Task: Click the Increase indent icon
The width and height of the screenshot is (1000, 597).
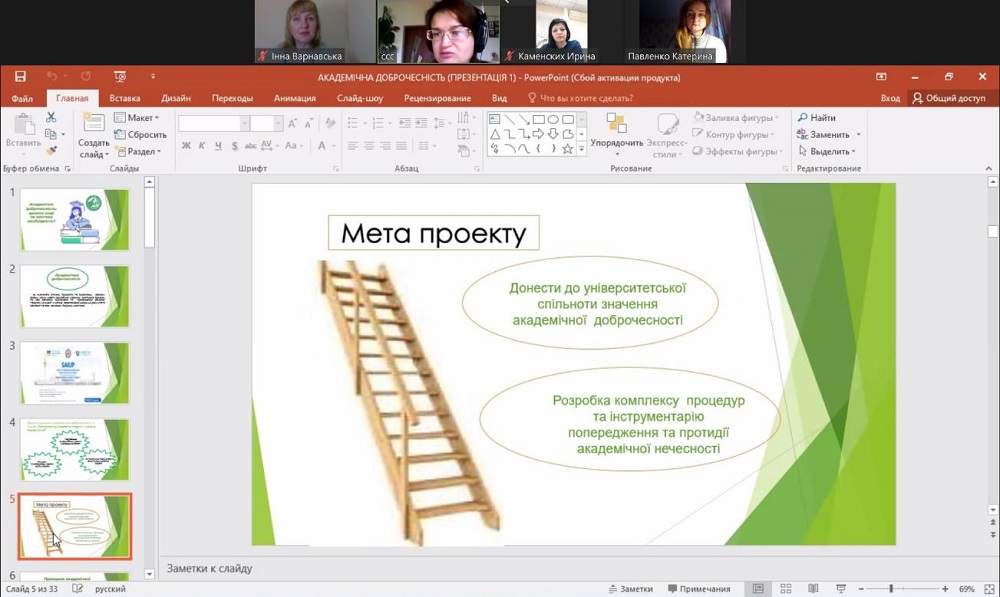Action: click(x=422, y=123)
